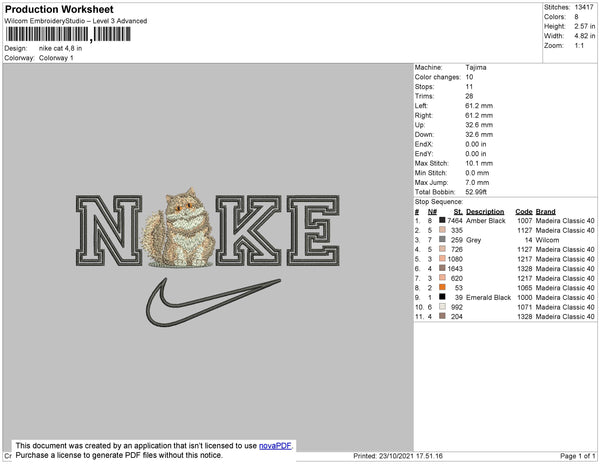The width and height of the screenshot is (600, 464).
Task: Click the Zoom value 1:1
Action: click(x=579, y=46)
